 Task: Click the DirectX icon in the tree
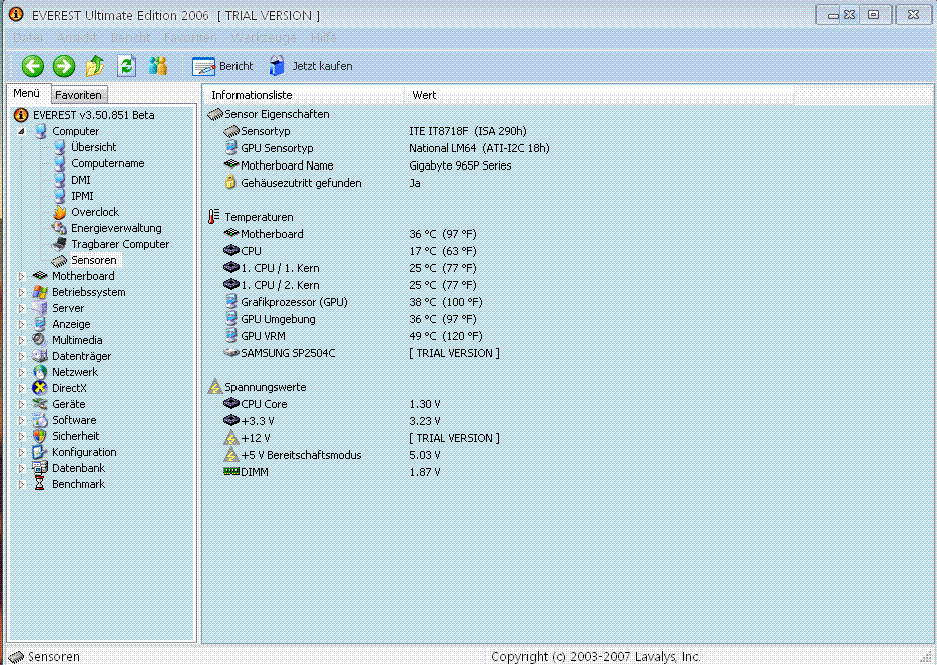point(40,388)
